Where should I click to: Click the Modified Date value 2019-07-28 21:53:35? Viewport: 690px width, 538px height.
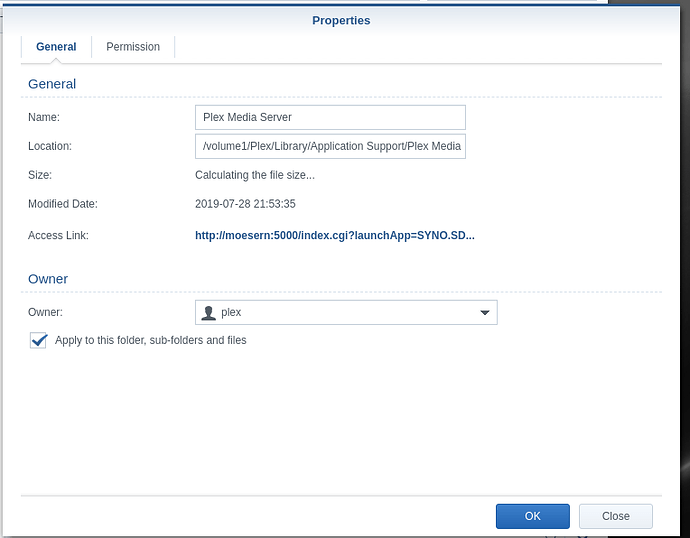(245, 204)
